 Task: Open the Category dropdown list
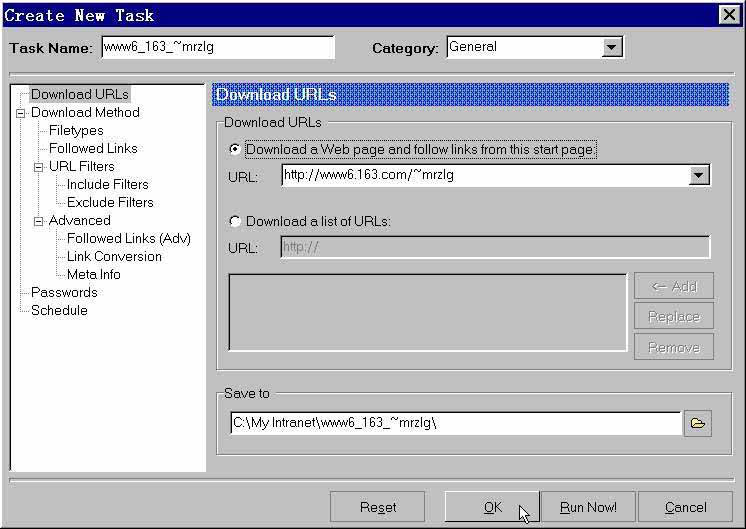(612, 47)
